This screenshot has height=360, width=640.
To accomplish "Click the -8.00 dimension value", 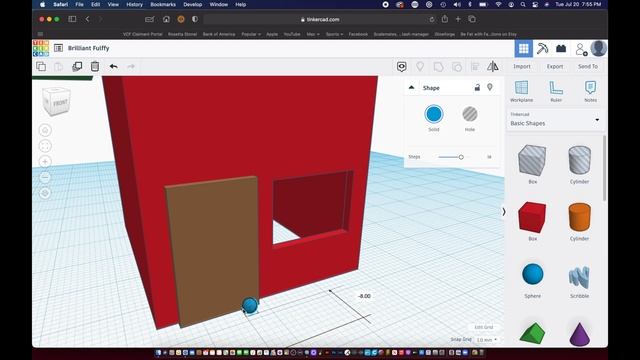I will [x=364, y=296].
